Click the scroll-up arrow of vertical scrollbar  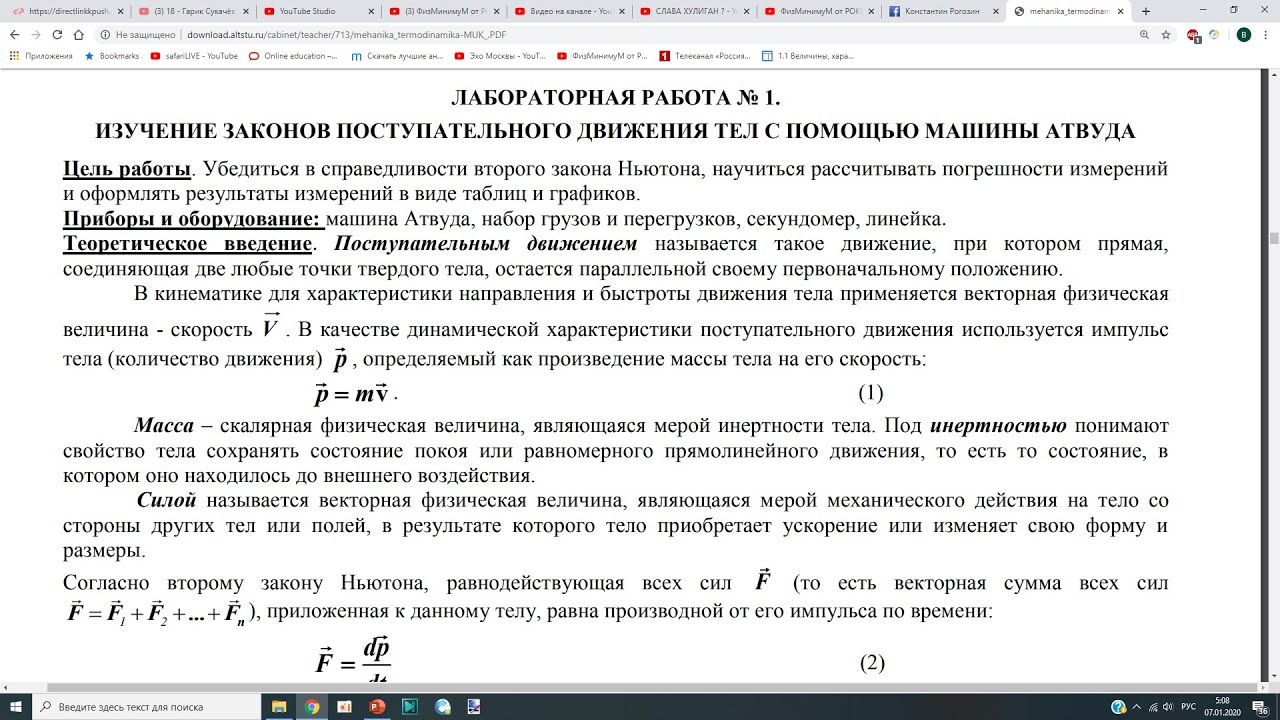click(x=1273, y=74)
